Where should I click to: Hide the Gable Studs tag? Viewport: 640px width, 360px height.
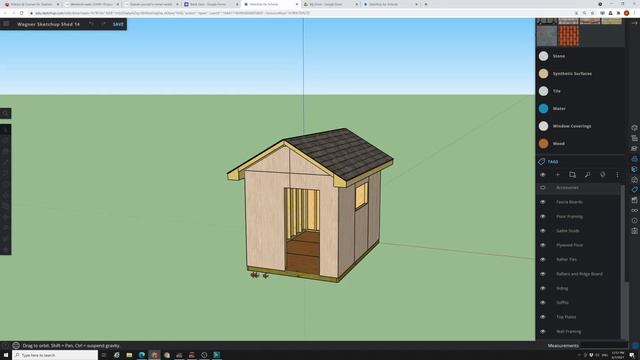tap(543, 231)
